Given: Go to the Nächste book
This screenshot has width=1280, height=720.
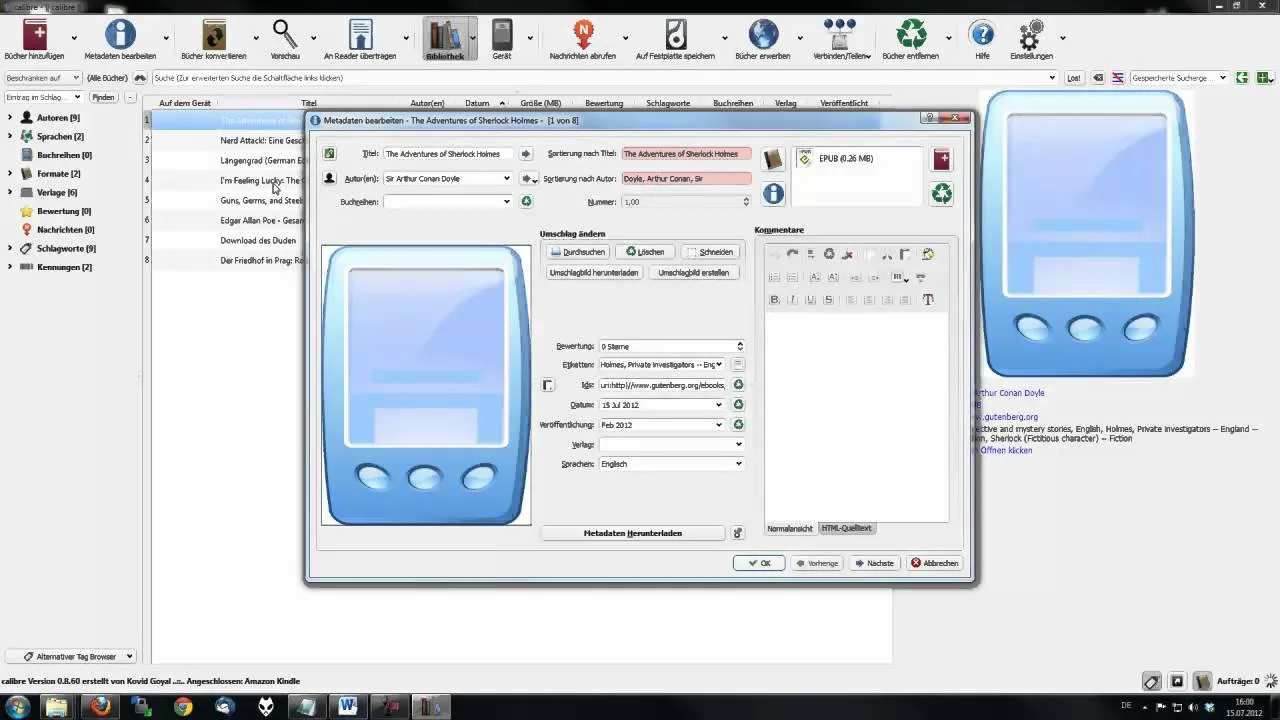Looking at the screenshot, I should coord(874,563).
